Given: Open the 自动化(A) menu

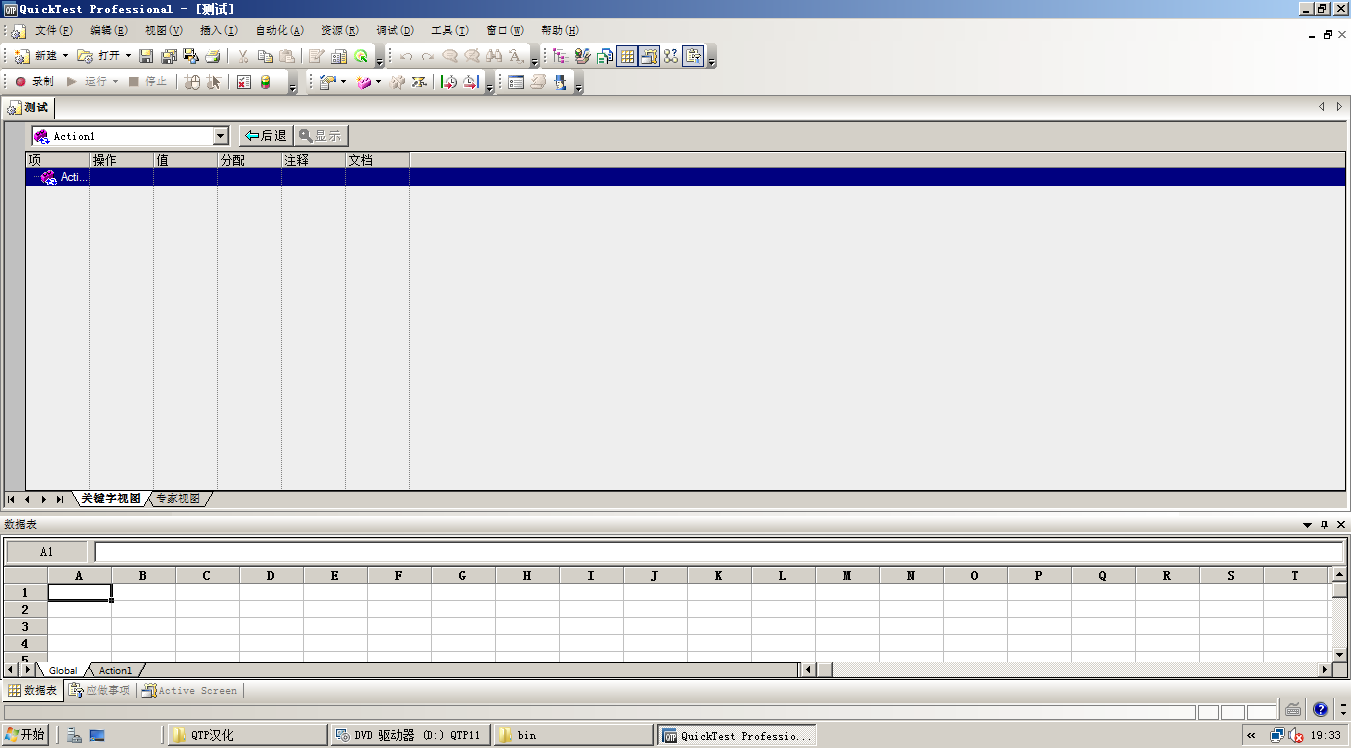Looking at the screenshot, I should tap(280, 31).
